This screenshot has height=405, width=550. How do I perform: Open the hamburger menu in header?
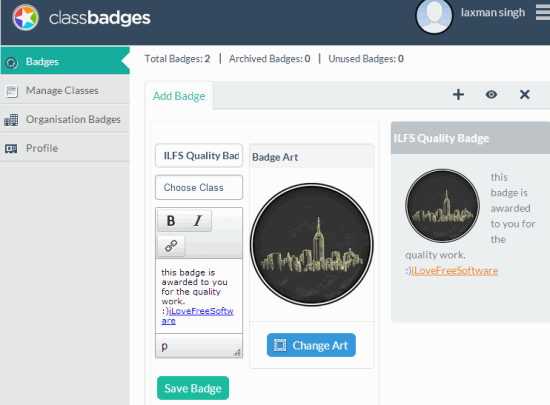(x=543, y=13)
